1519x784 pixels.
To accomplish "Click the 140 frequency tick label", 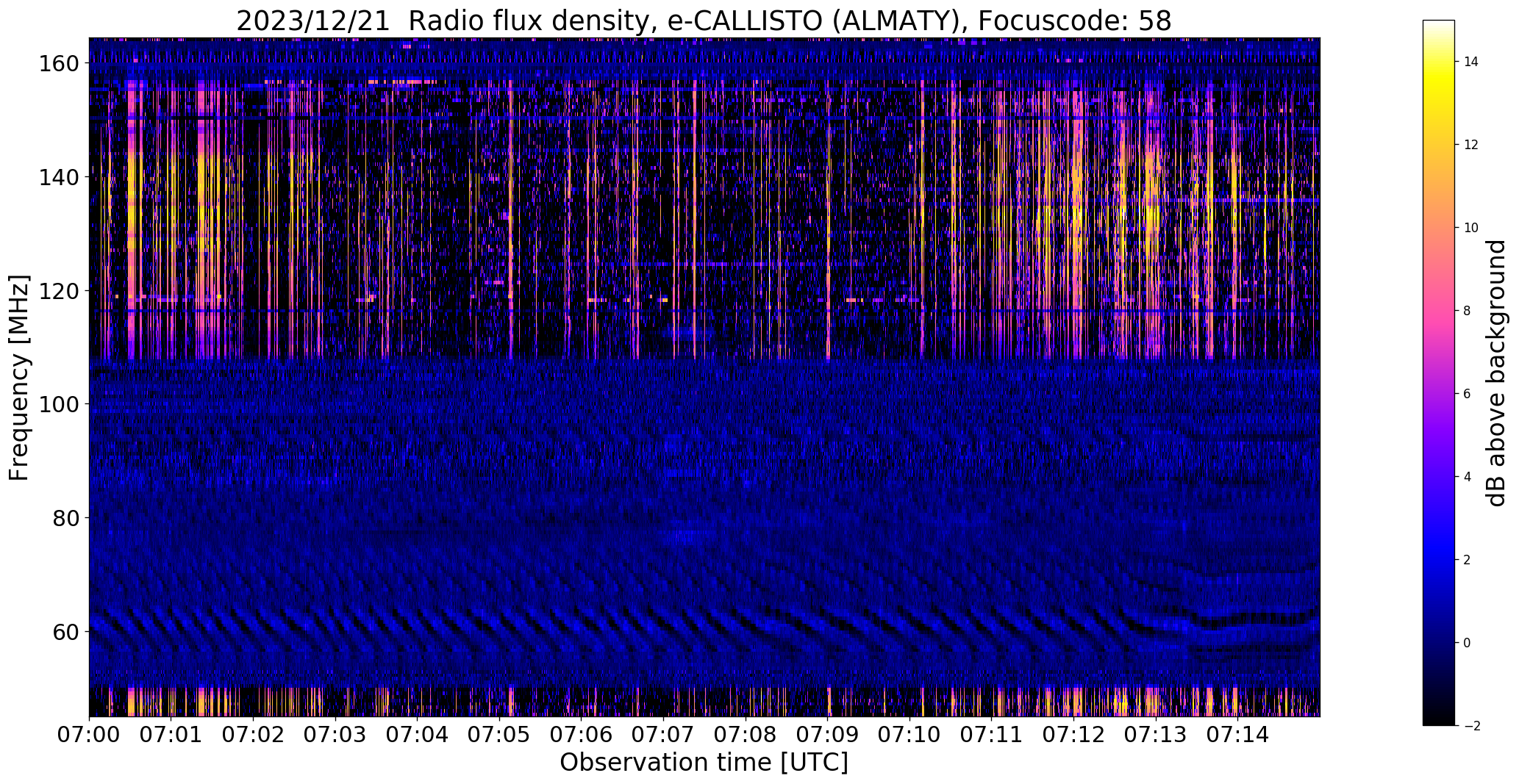I will pos(59,177).
